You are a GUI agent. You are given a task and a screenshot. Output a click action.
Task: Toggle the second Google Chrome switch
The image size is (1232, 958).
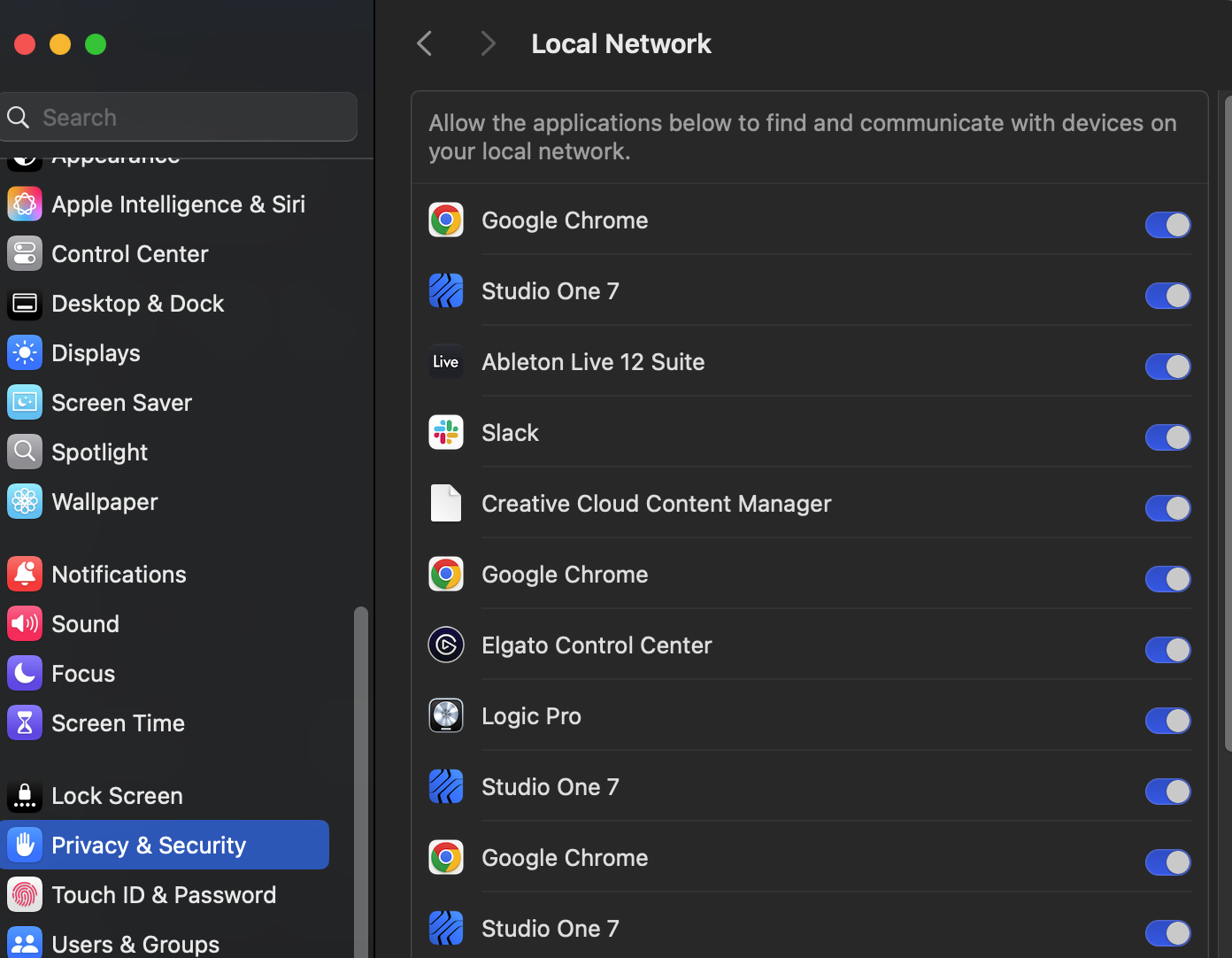(1168, 579)
